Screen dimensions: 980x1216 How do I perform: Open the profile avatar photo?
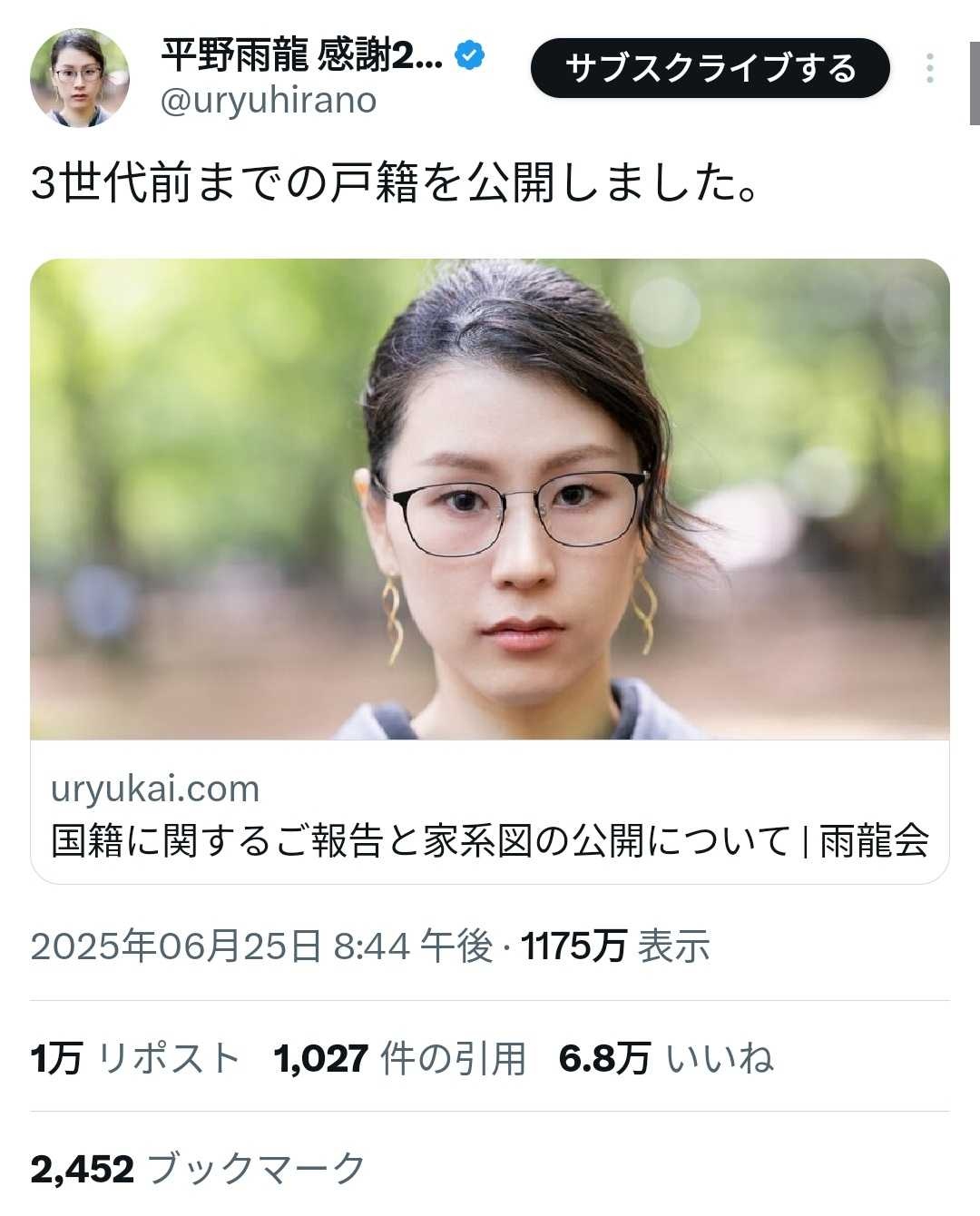click(x=80, y=78)
